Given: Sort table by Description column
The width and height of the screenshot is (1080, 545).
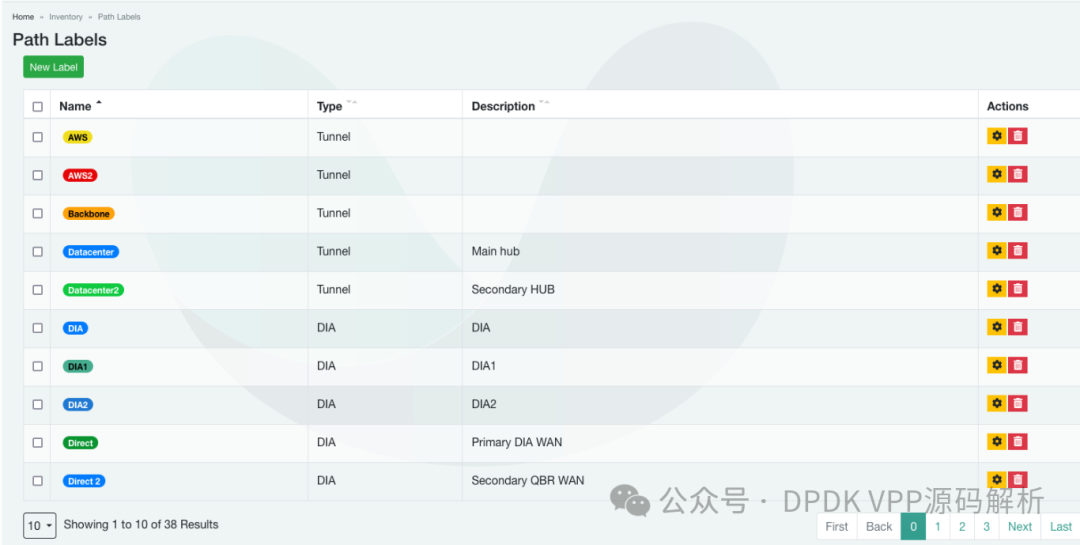Looking at the screenshot, I should click(510, 106).
